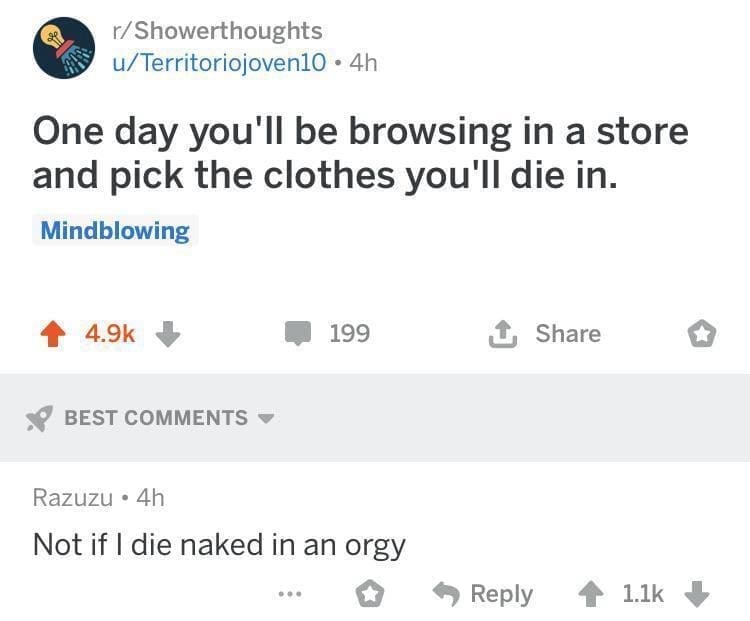Click the 199 comments count

(350, 334)
